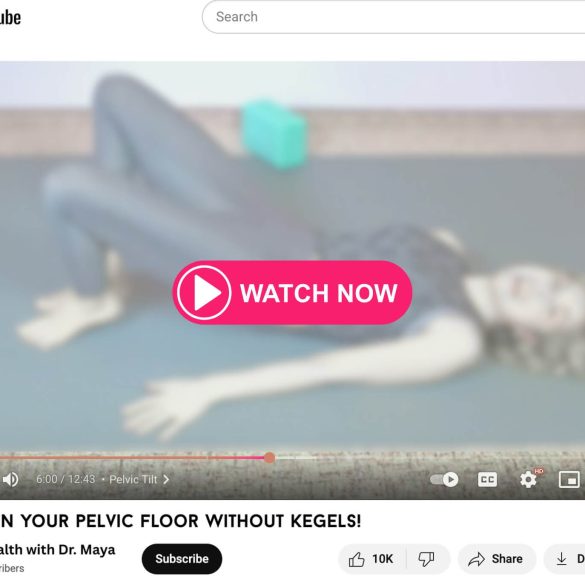The height and width of the screenshot is (585, 585).
Task: Open the Dr. Maya channel link
Action: coord(57,550)
